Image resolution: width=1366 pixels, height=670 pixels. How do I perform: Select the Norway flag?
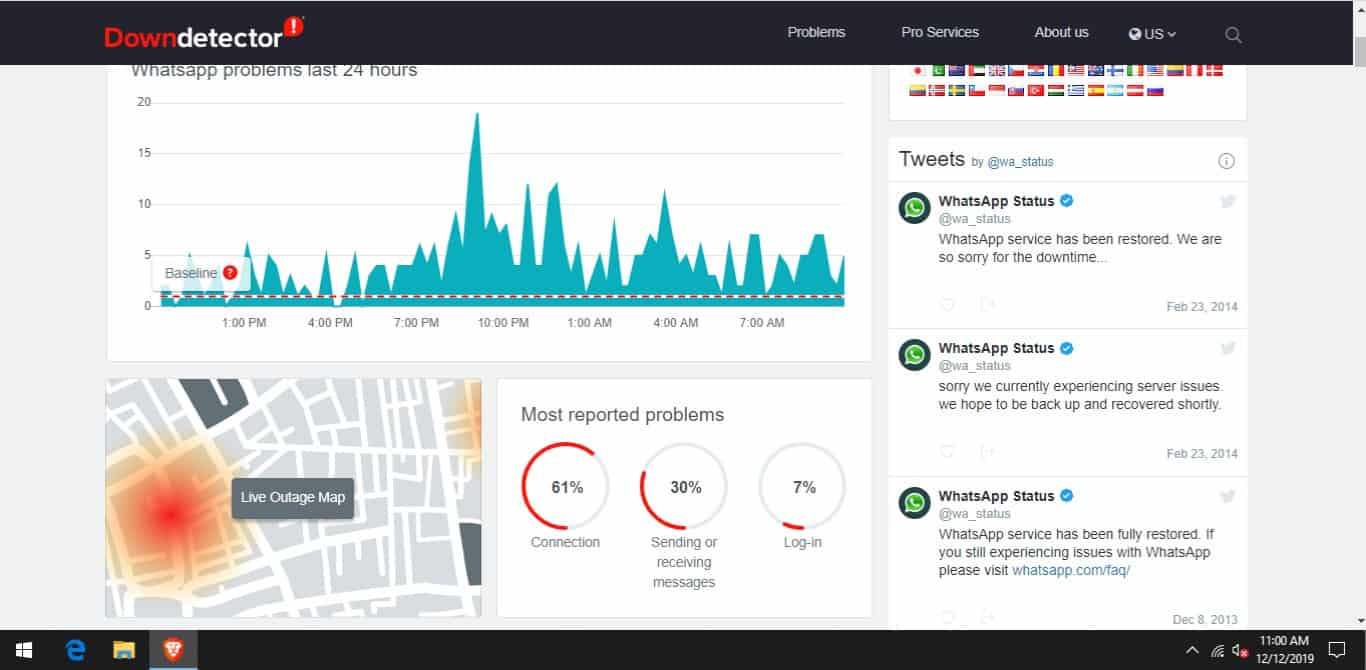coord(937,90)
